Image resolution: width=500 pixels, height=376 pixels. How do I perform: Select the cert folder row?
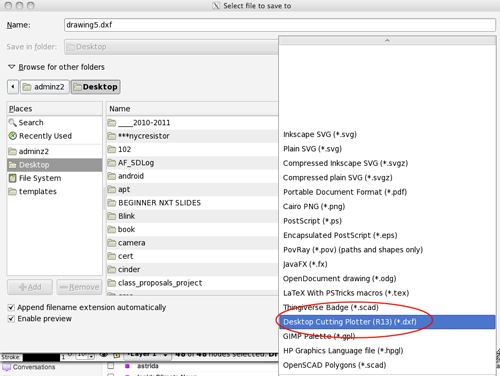coord(192,256)
